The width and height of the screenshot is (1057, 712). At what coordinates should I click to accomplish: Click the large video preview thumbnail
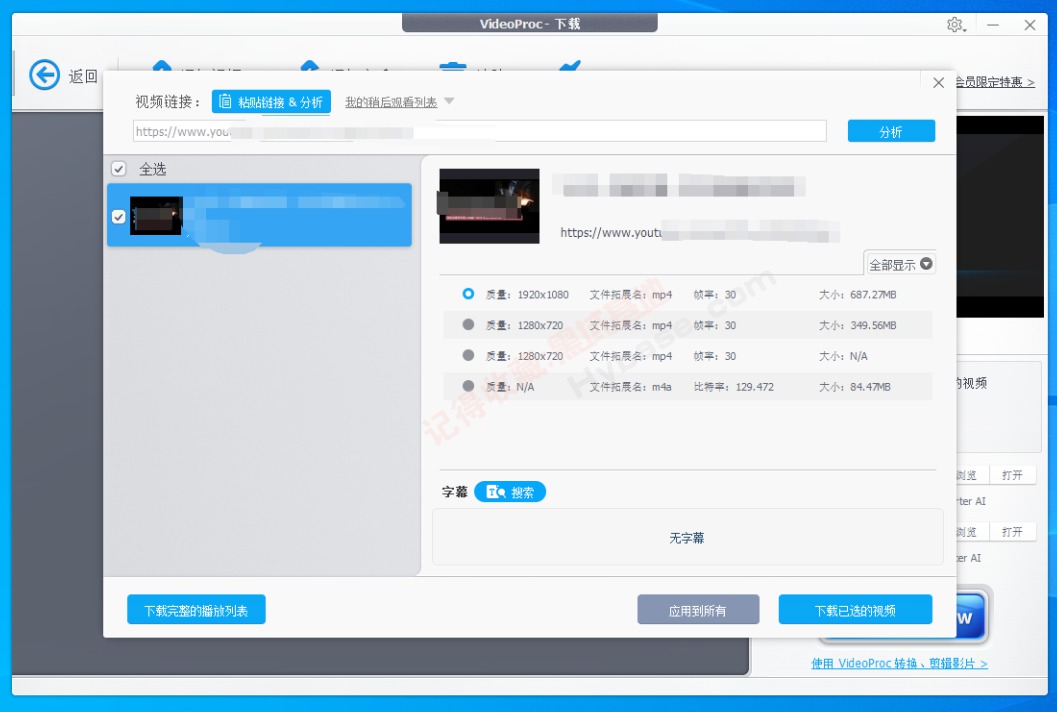(x=489, y=206)
